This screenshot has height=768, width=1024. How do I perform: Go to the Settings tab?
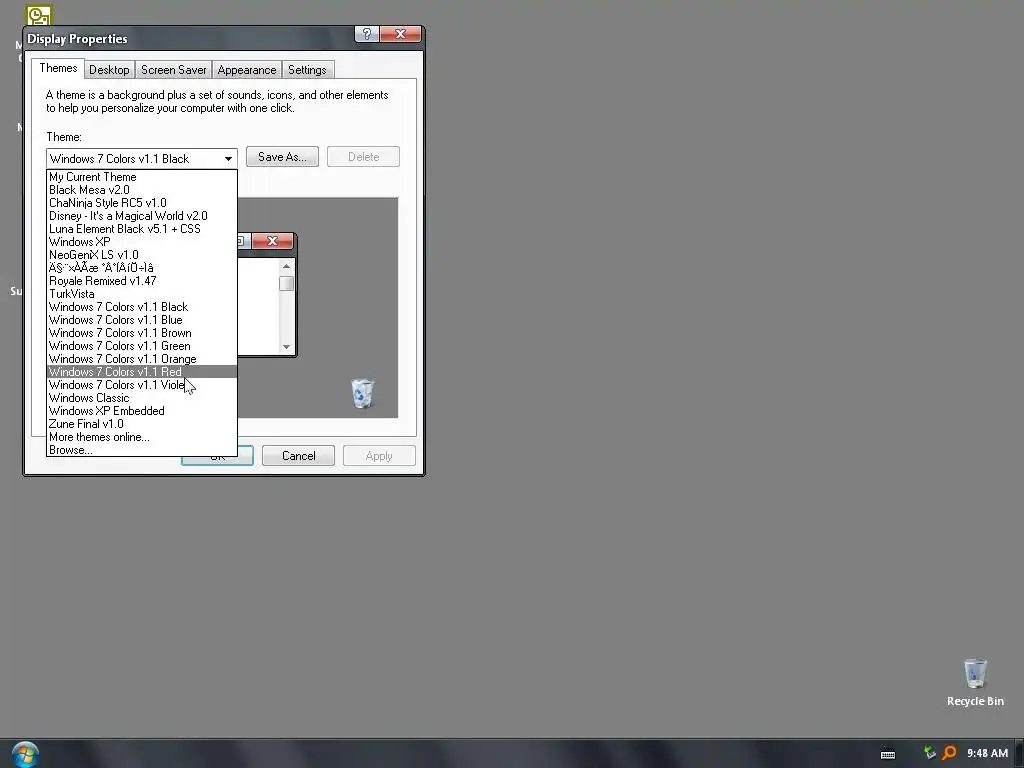pyautogui.click(x=307, y=70)
